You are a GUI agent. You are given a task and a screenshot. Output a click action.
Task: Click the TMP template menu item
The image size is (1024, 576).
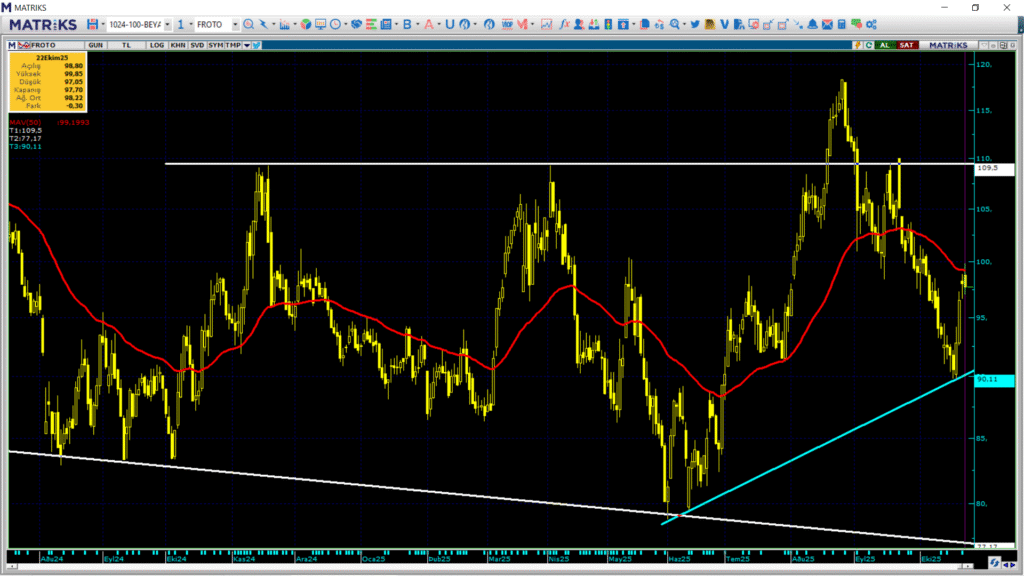(x=233, y=45)
